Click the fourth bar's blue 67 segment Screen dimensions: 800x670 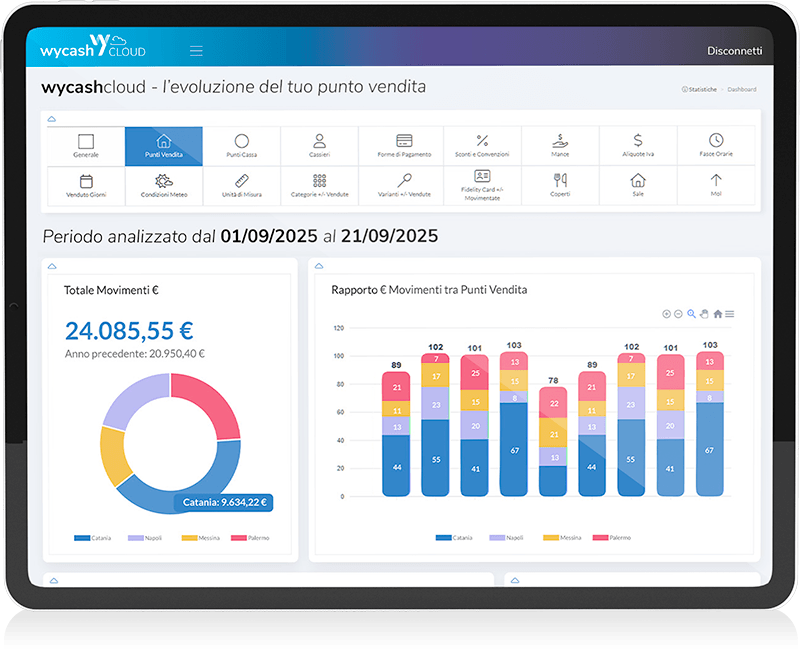[514, 450]
